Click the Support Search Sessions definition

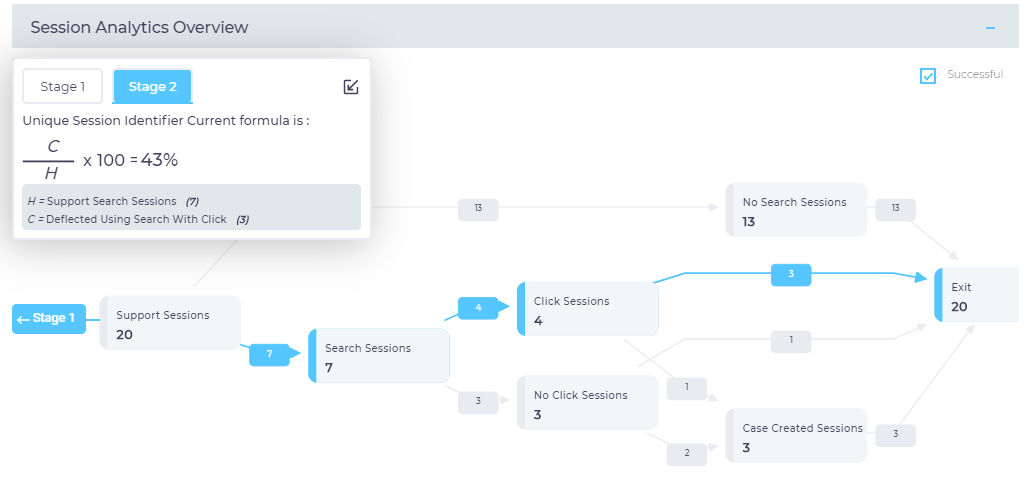[112, 201]
